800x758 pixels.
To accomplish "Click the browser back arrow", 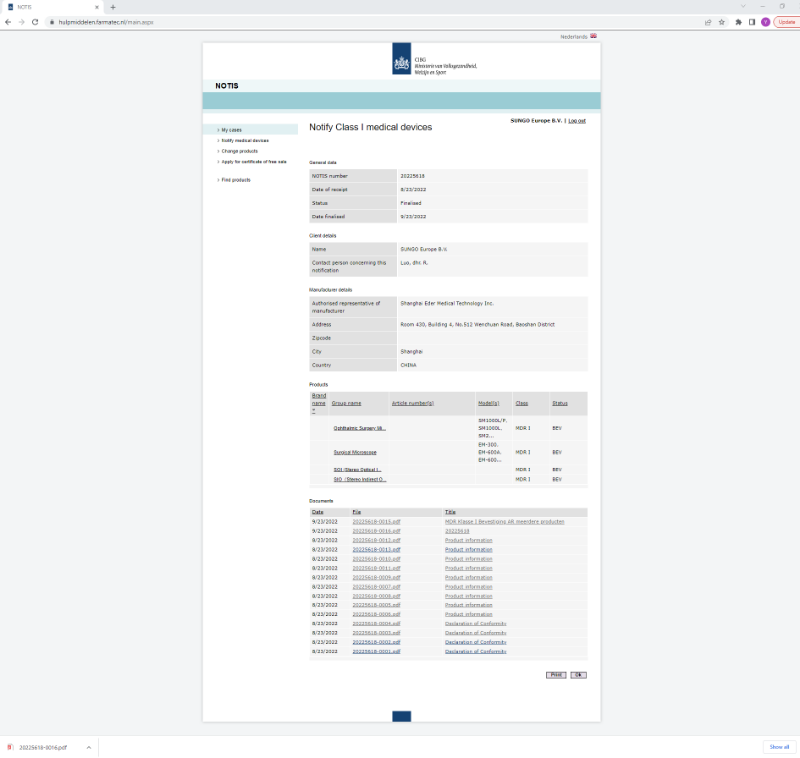I will [8, 21].
